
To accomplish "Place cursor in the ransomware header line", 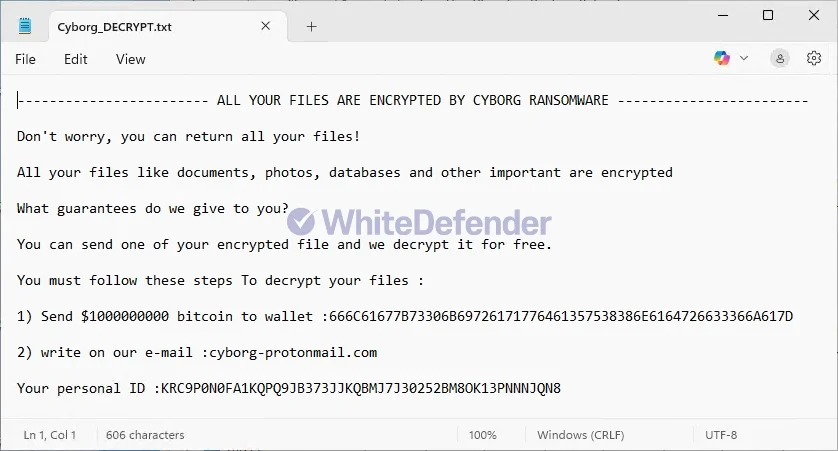I will [x=413, y=100].
